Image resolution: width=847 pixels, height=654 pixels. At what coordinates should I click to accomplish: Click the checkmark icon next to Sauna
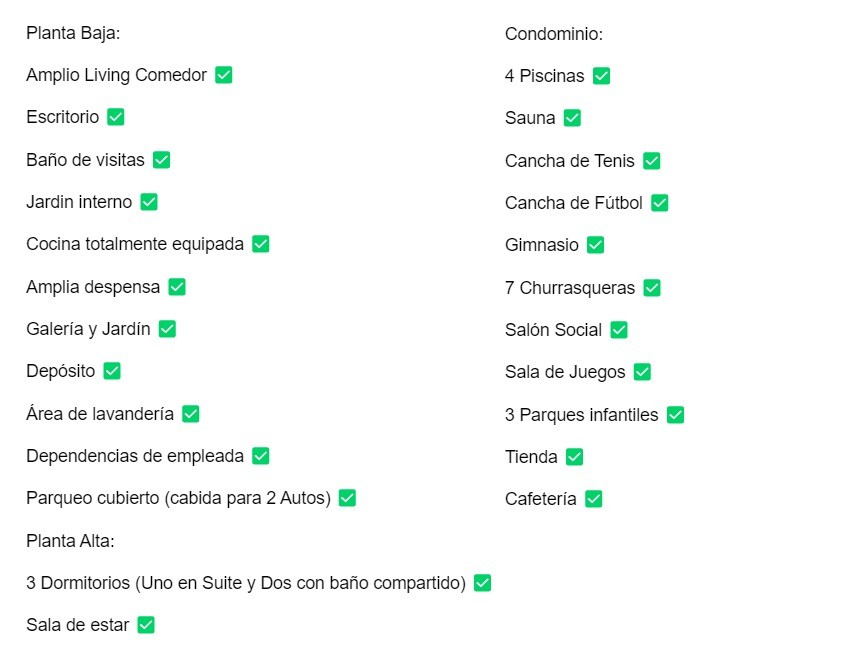(x=572, y=118)
